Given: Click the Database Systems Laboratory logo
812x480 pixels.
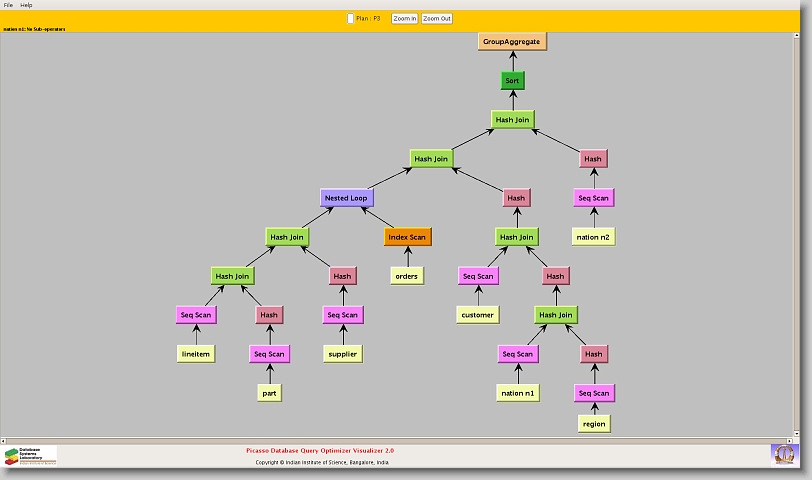Looking at the screenshot, I should [30, 456].
